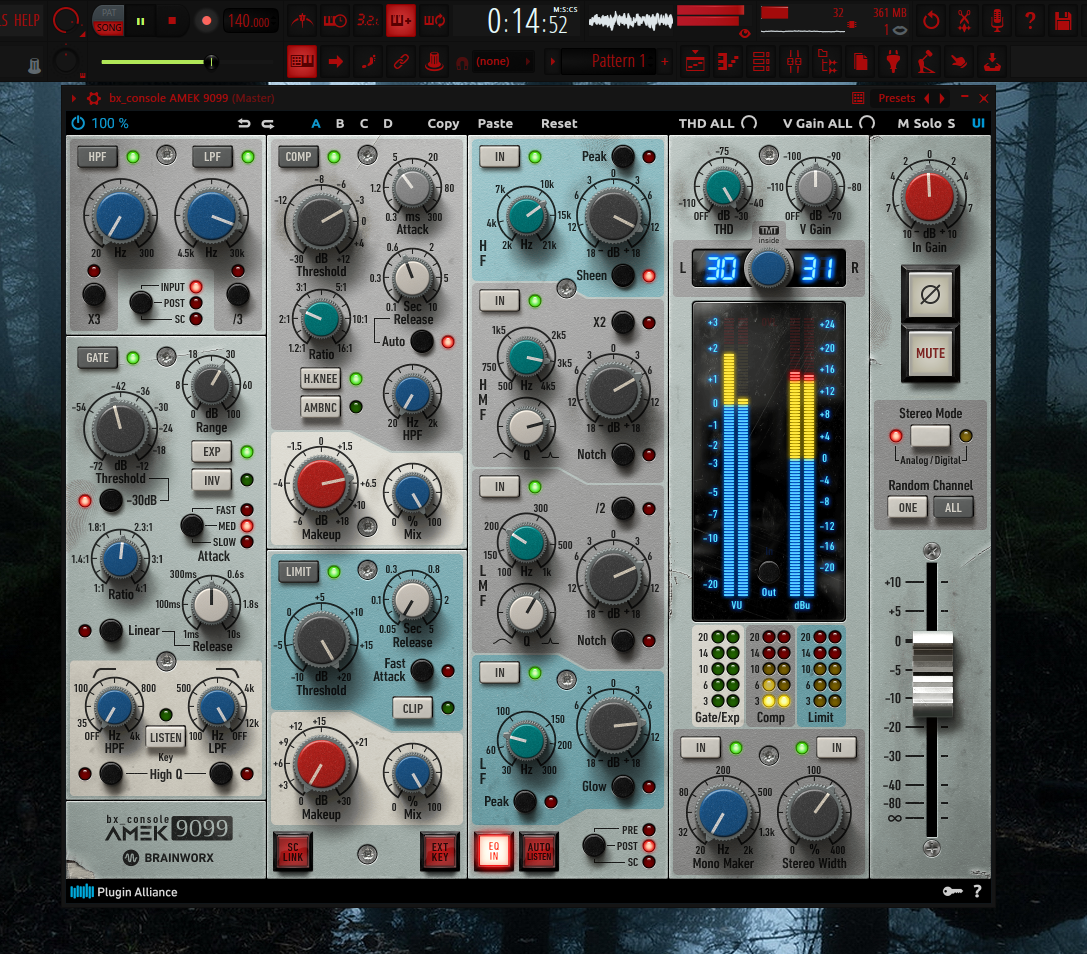This screenshot has height=954, width=1087.
Task: Click Random Channel ALL button
Action: pos(953,508)
